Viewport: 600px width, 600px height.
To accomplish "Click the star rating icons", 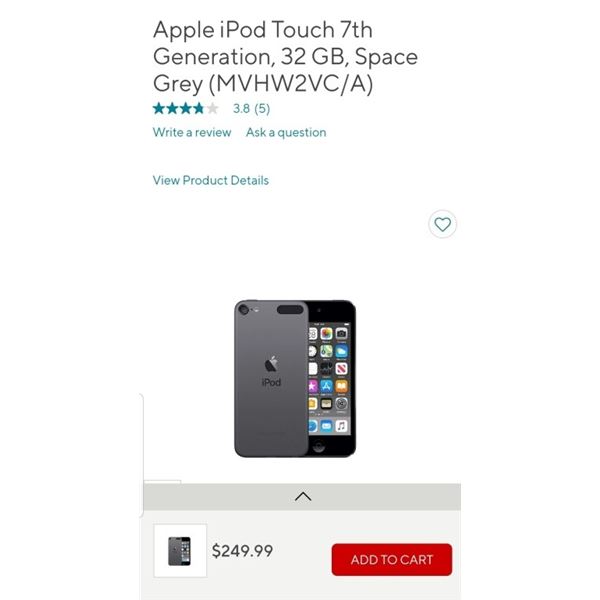I will 186,109.
